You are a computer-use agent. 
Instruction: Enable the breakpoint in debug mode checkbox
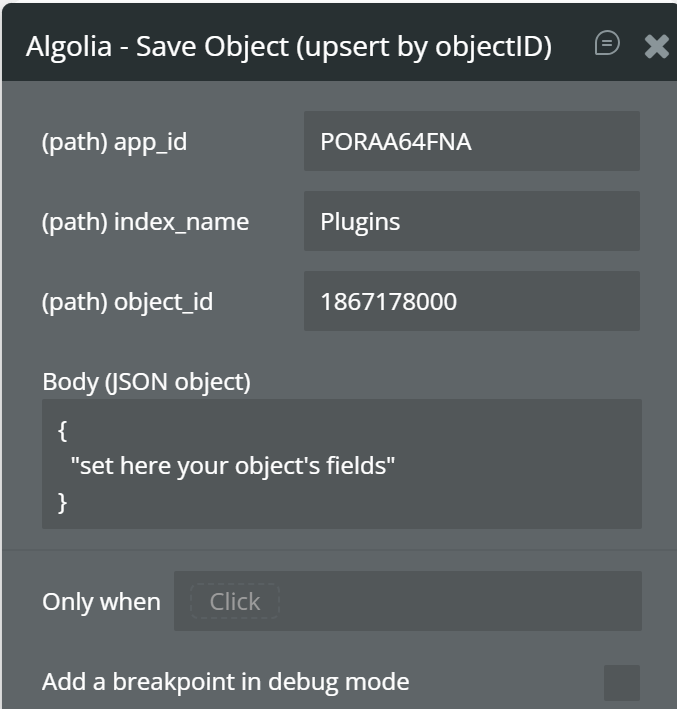pyautogui.click(x=621, y=683)
